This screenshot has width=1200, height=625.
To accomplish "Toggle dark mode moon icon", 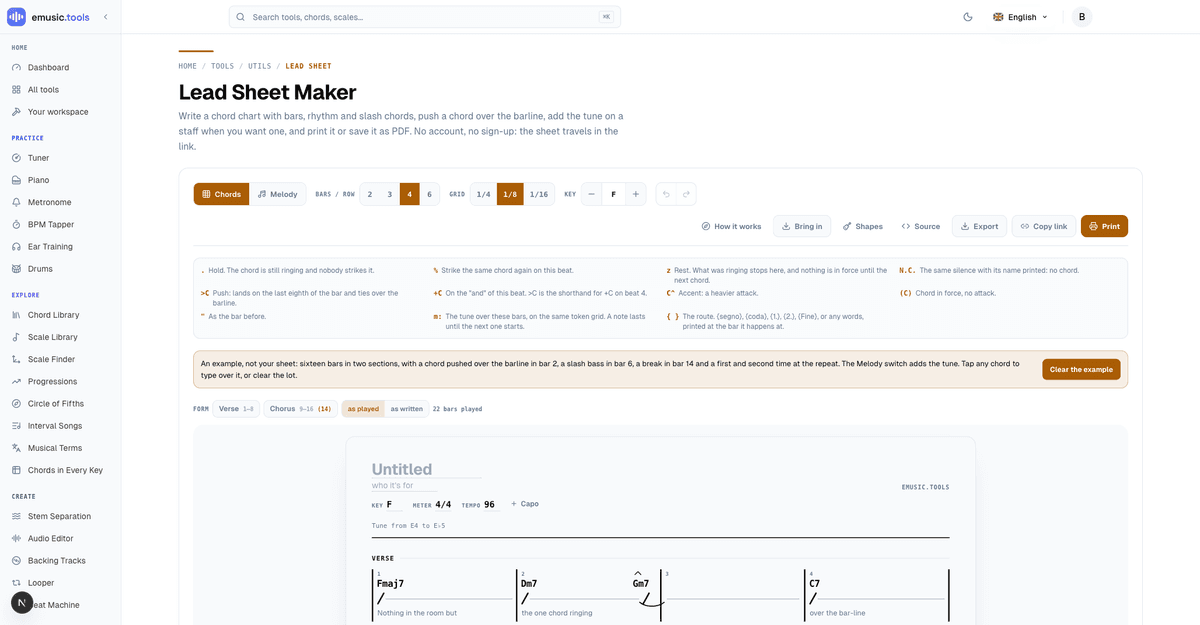I will point(967,17).
